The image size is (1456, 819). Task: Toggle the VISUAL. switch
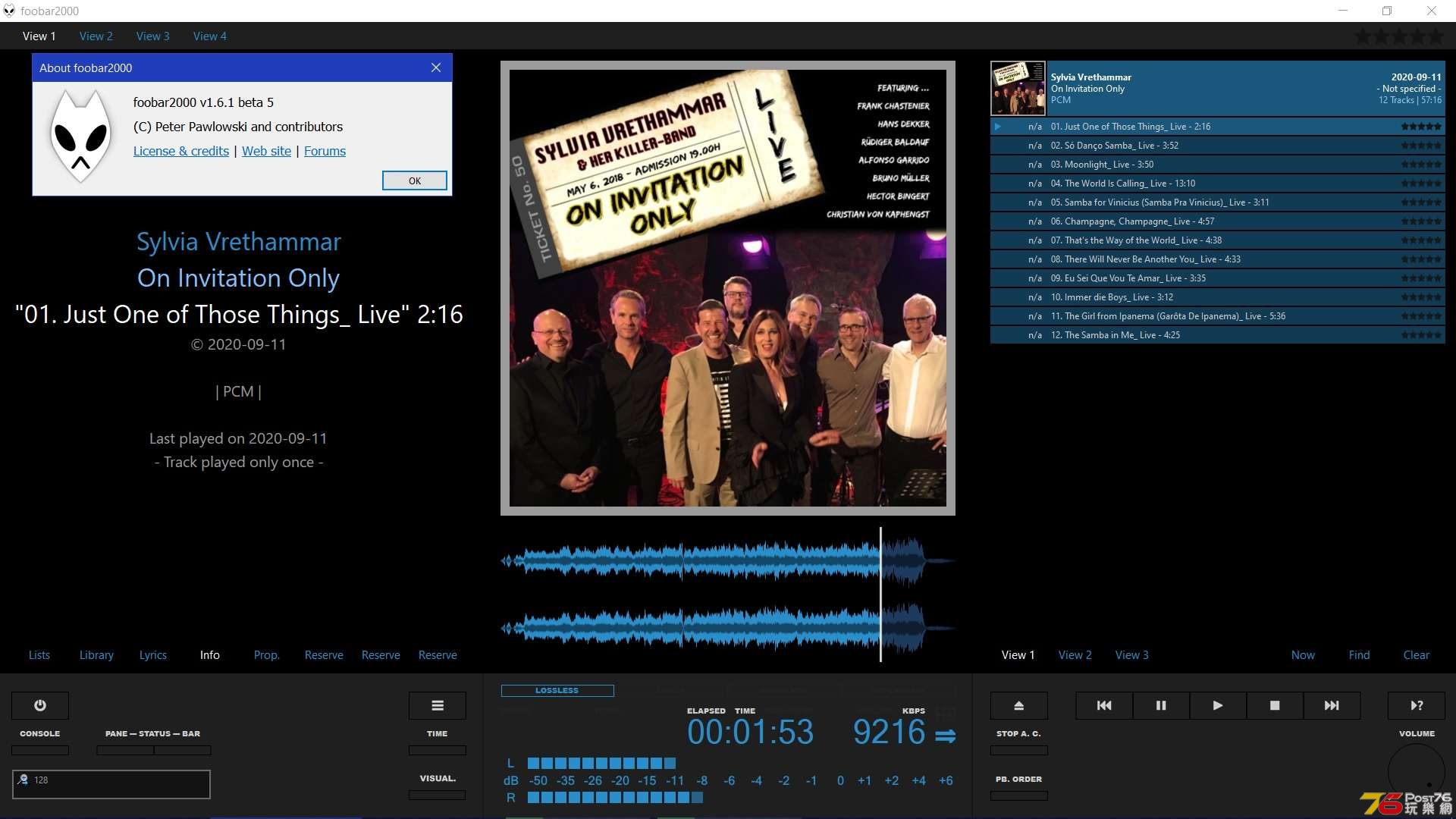[438, 795]
